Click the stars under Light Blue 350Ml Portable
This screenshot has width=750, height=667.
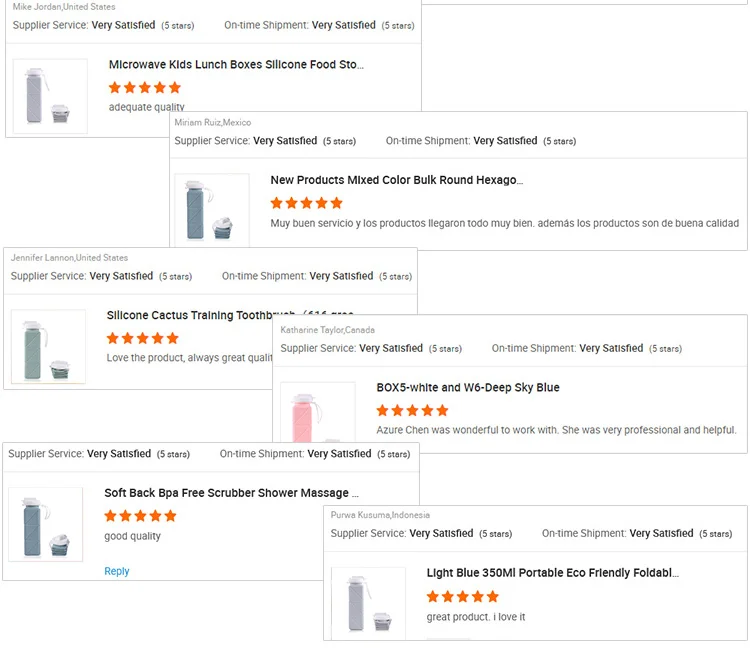pos(463,596)
